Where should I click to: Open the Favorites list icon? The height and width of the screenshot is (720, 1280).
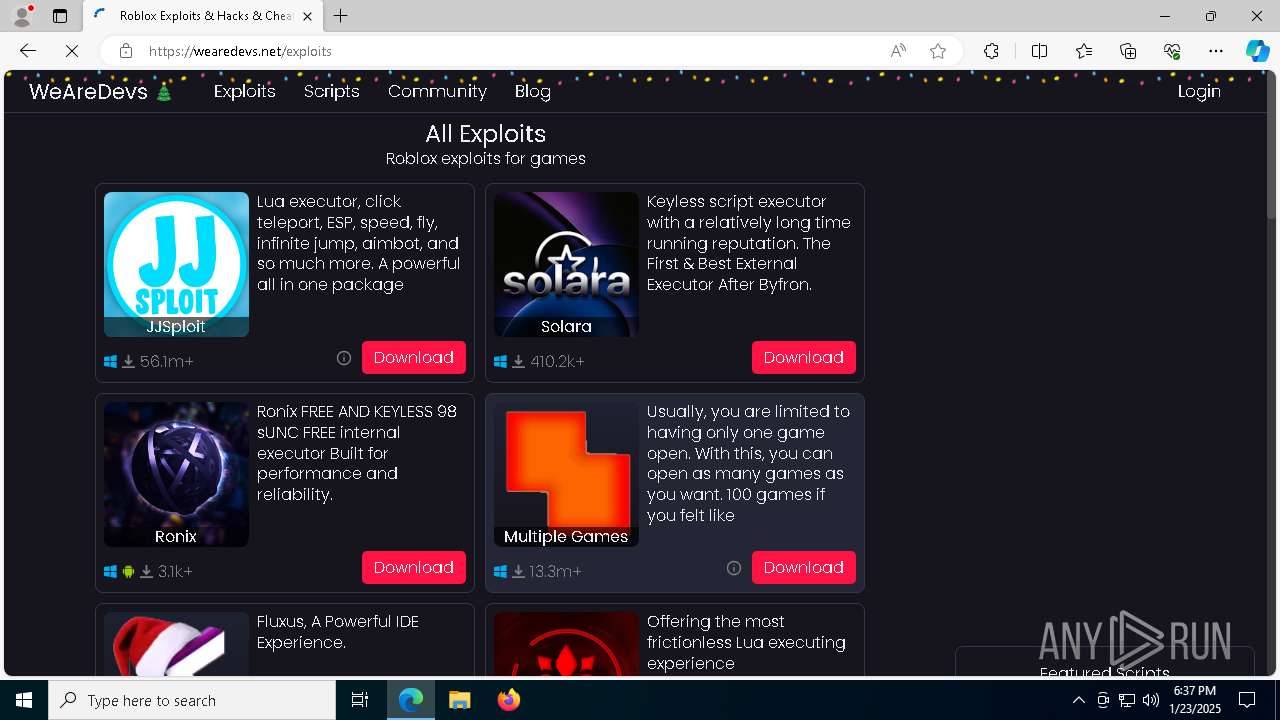[1084, 51]
